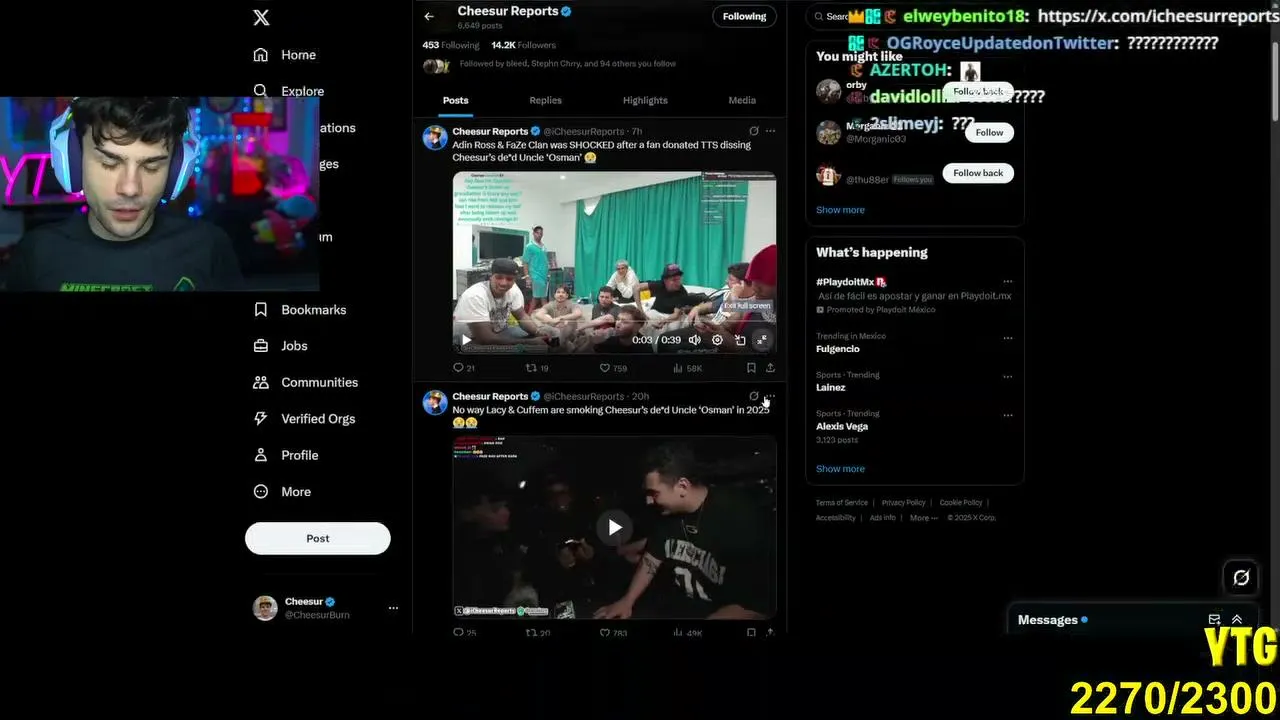The image size is (1280, 720).
Task: Open Cheesur account avatar at sidebar bottom
Action: (265, 608)
